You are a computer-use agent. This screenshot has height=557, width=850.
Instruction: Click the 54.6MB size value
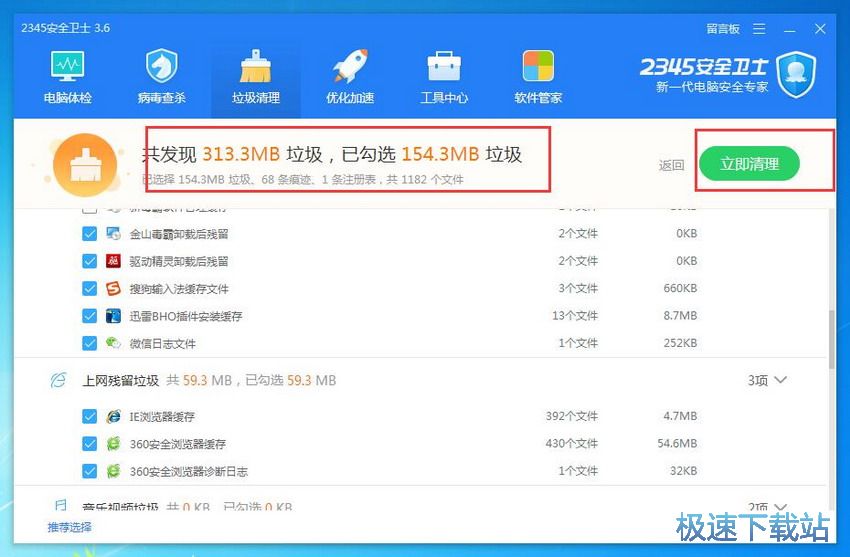tap(677, 444)
